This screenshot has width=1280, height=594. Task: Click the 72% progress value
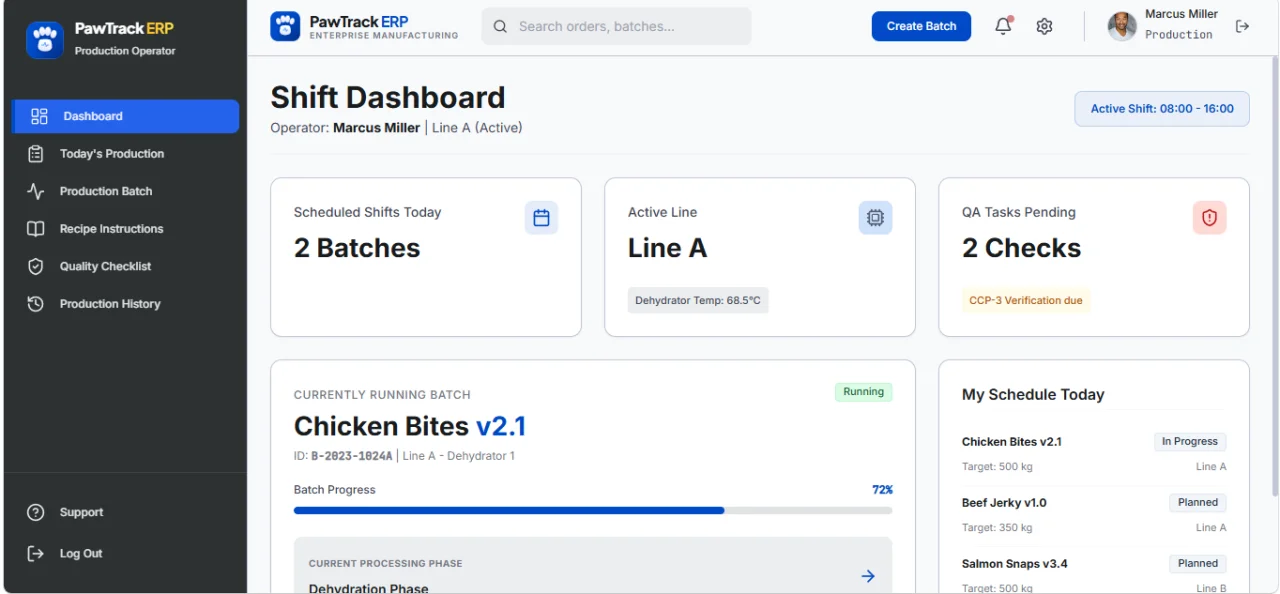pyautogui.click(x=882, y=490)
